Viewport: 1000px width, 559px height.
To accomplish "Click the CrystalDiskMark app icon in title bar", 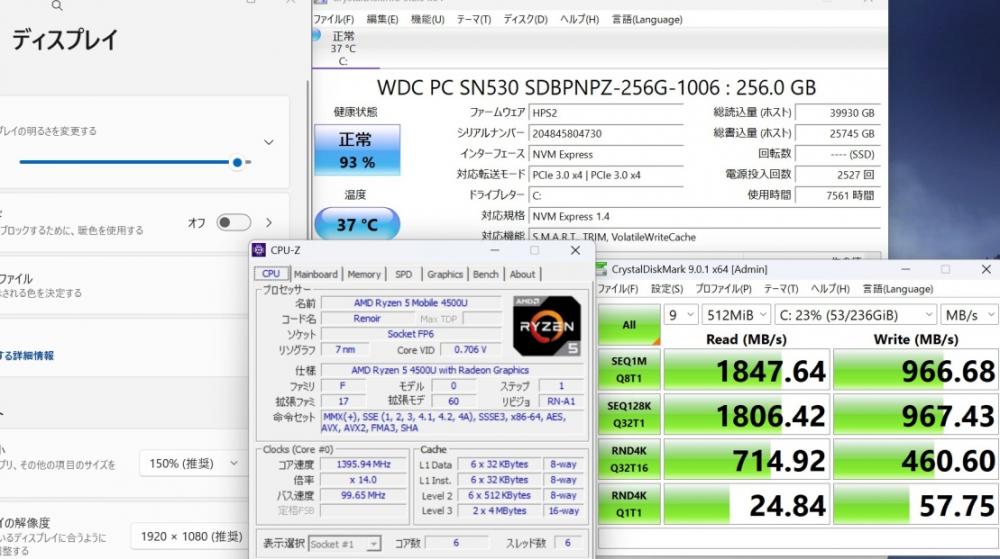I will click(602, 269).
